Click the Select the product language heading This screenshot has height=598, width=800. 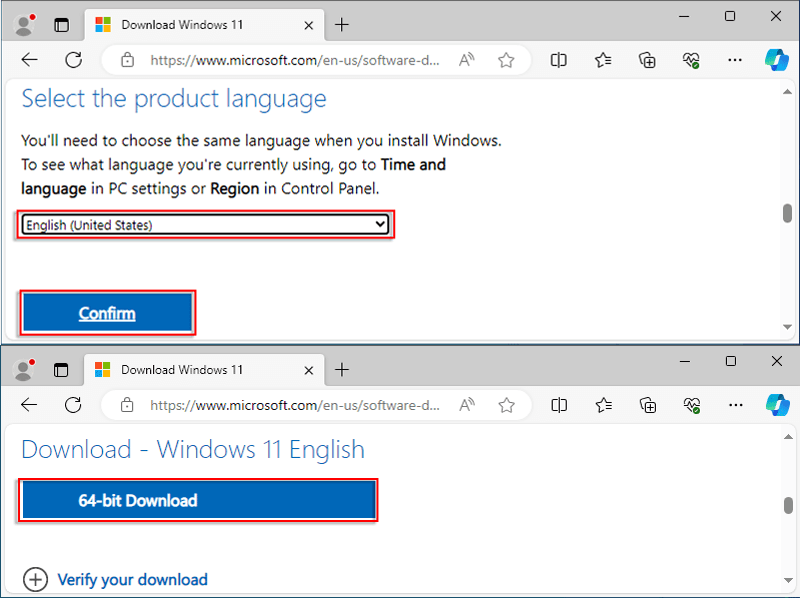174,98
